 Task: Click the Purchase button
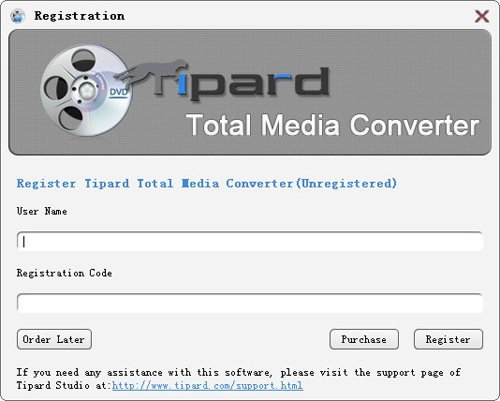[x=364, y=339]
